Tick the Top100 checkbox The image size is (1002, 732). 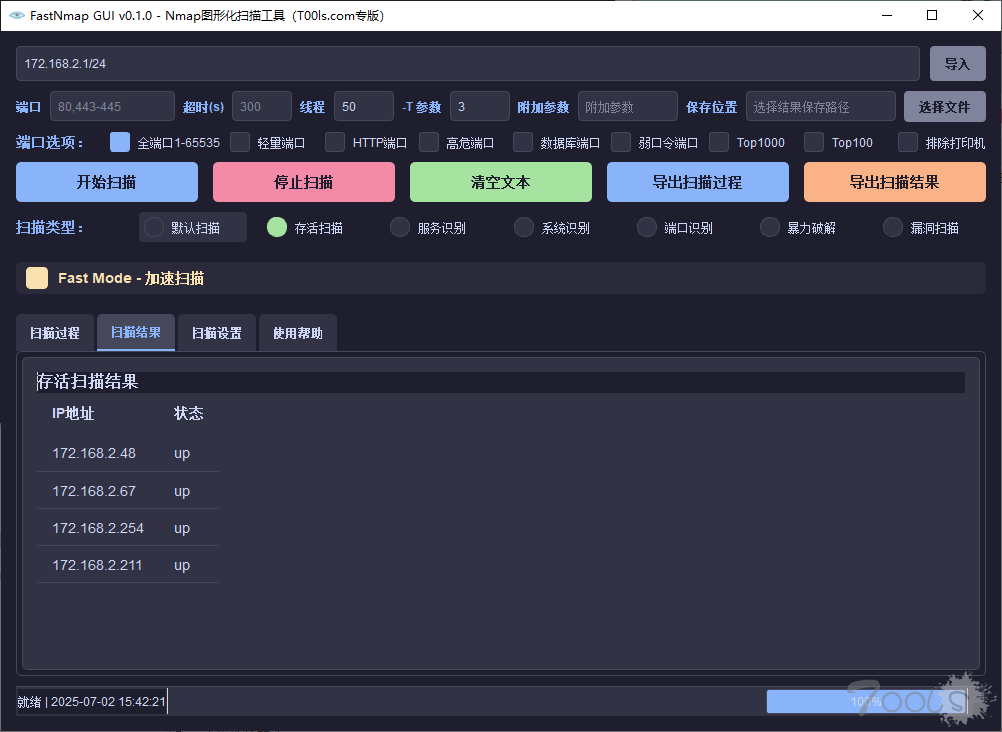coord(813,142)
